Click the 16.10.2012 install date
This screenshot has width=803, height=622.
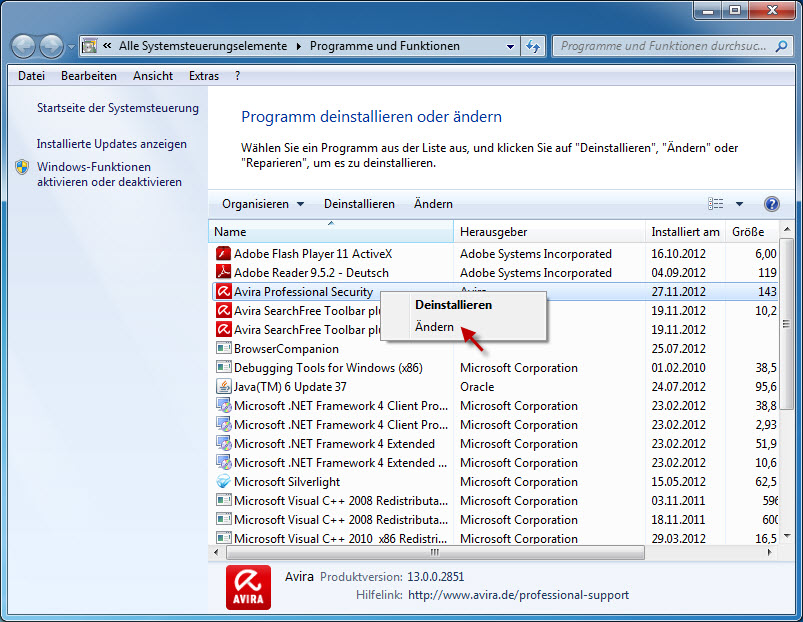click(x=678, y=253)
